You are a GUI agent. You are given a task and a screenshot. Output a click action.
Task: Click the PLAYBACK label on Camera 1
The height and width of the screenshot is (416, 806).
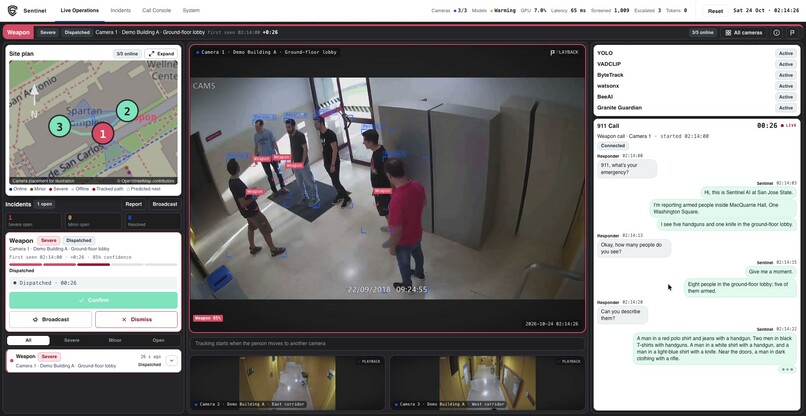click(x=564, y=52)
